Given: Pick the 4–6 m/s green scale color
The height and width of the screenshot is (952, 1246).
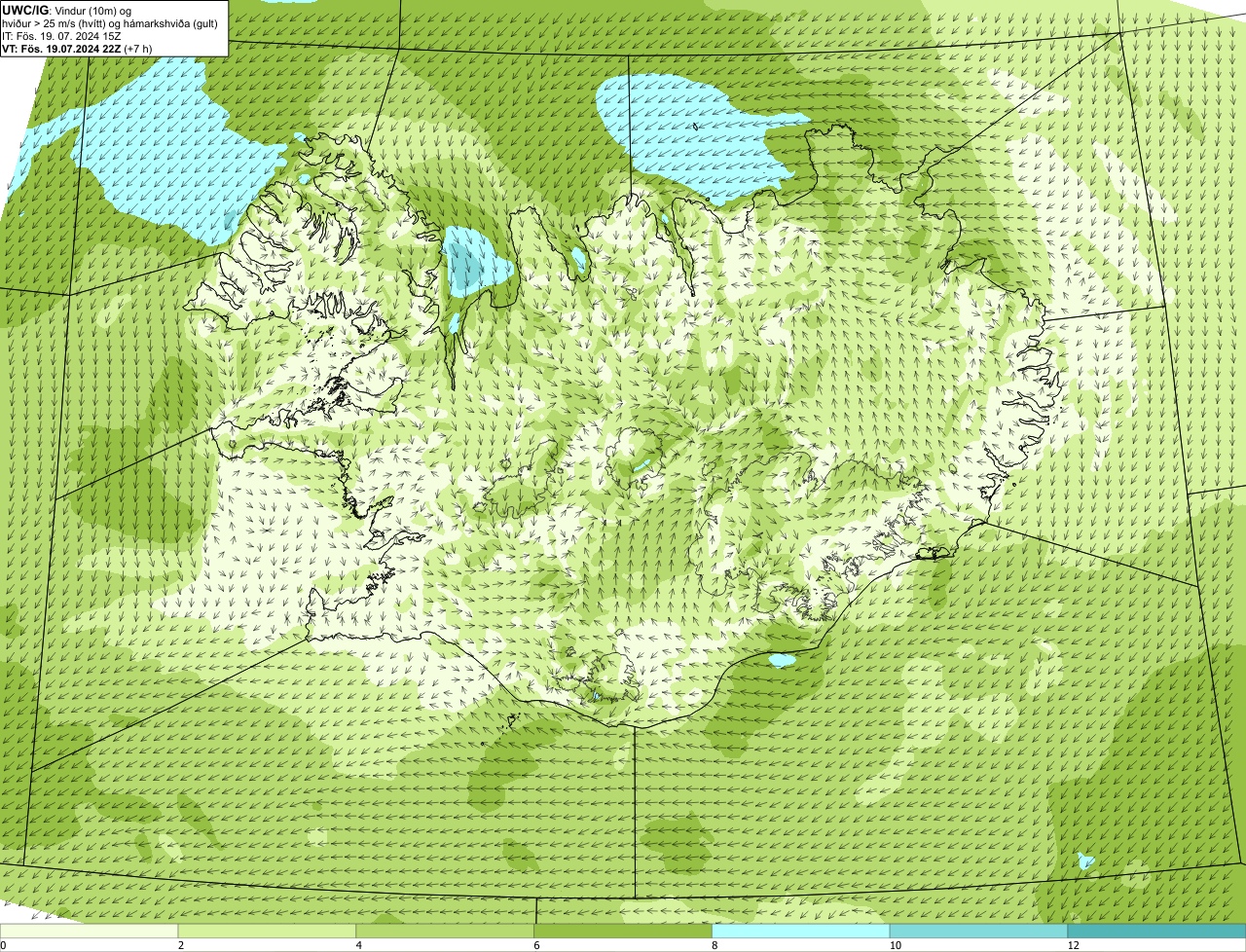Looking at the screenshot, I should click(445, 931).
